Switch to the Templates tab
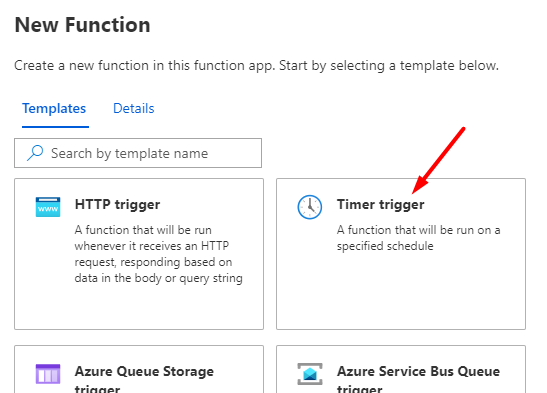The width and height of the screenshot is (547, 393). tap(54, 108)
